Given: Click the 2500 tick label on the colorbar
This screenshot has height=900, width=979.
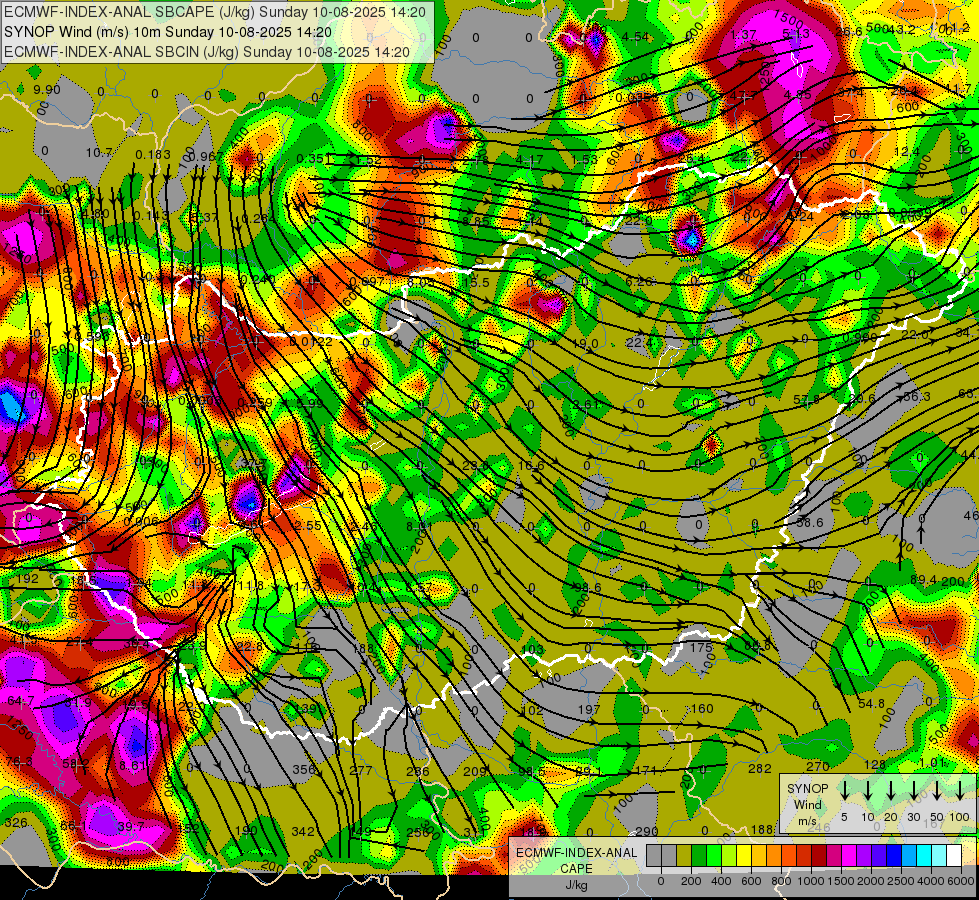Looking at the screenshot, I should 901,881.
